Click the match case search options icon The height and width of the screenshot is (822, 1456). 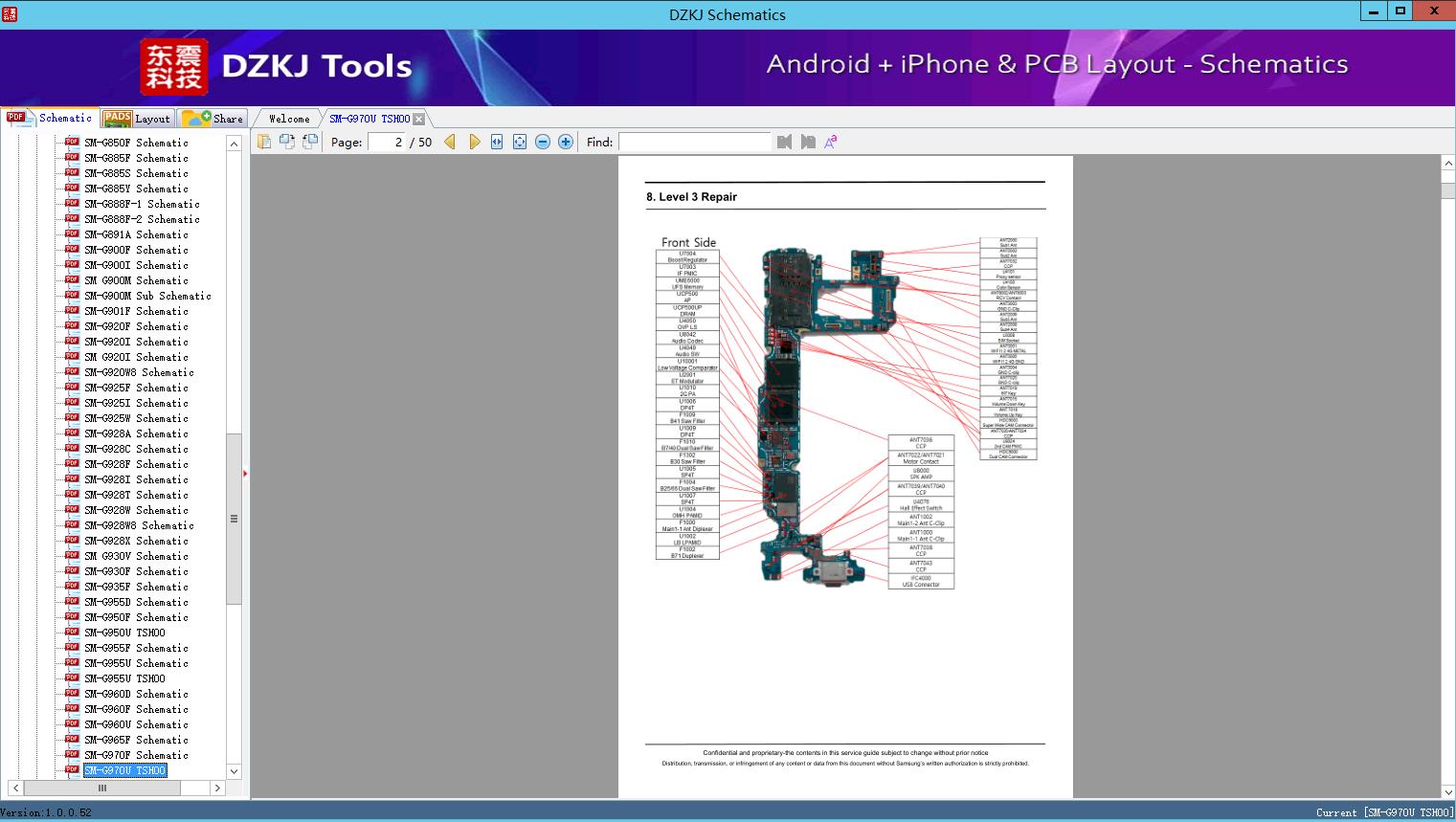(x=831, y=142)
